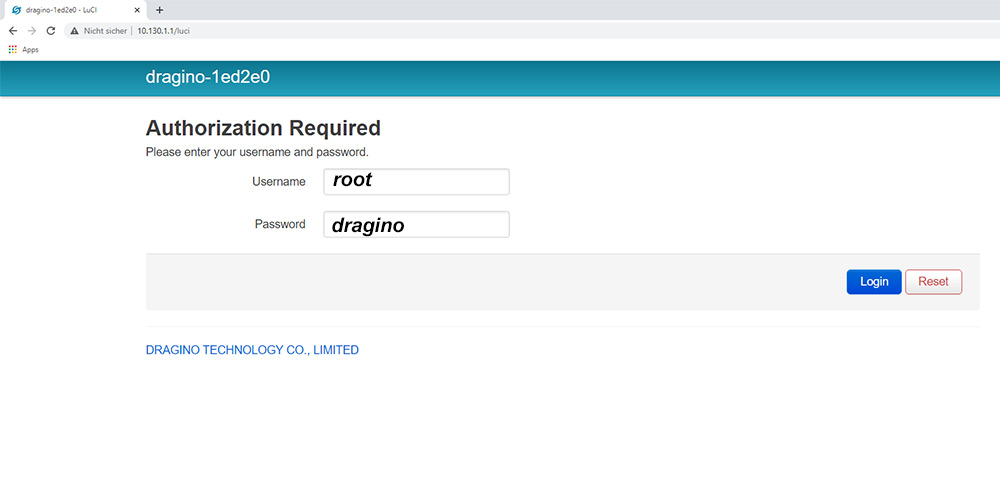This screenshot has height=500, width=1000.
Task: Open the DRAGINO TECHNOLOGY CO., LIMITED link
Action: pyautogui.click(x=252, y=350)
